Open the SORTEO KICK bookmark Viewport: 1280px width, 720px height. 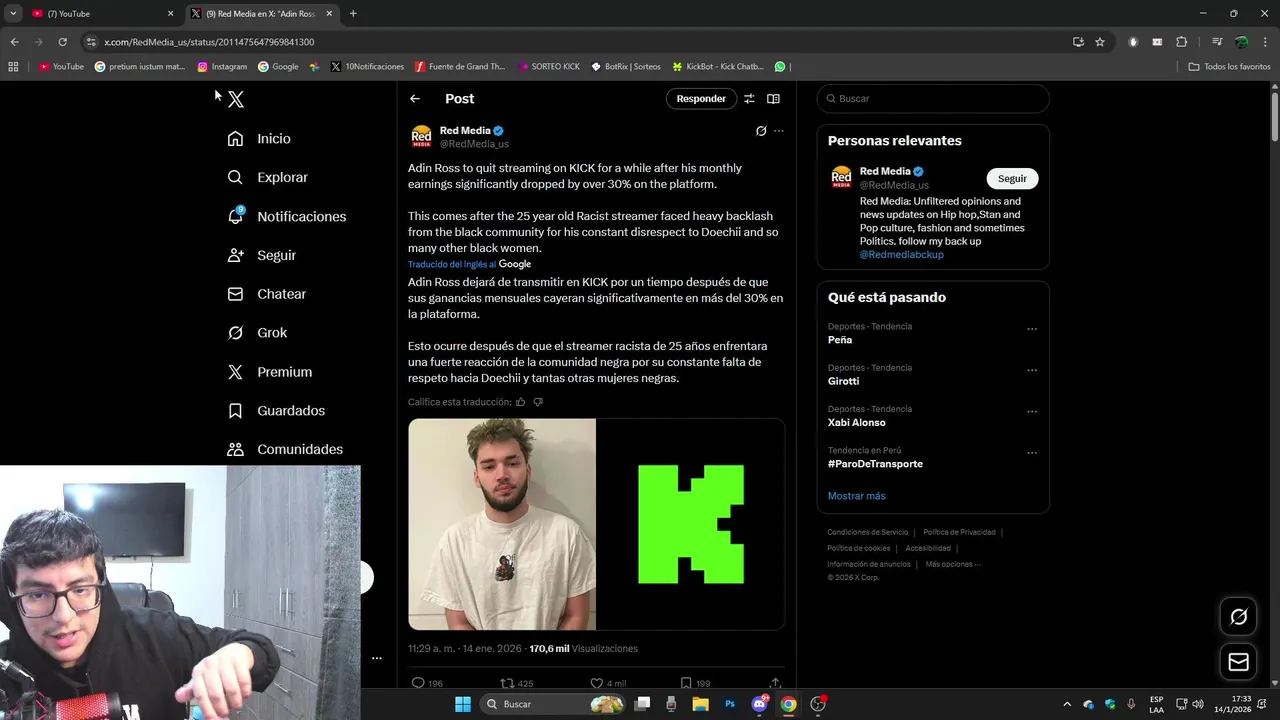point(549,67)
